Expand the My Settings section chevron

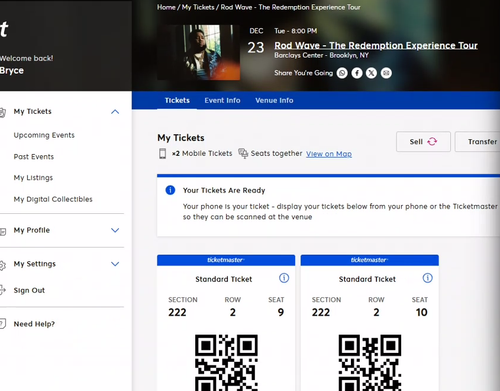115,264
